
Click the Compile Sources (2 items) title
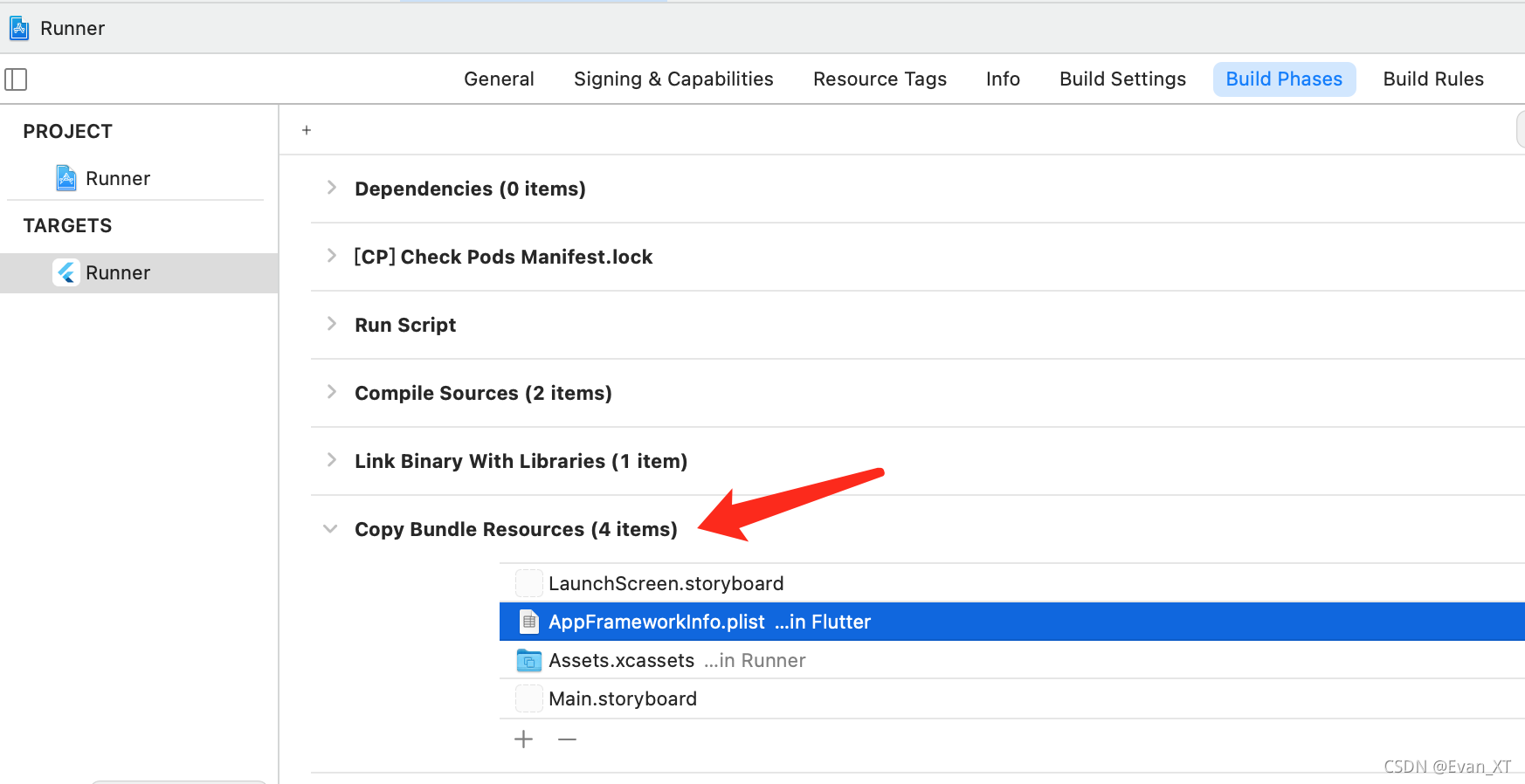tap(483, 393)
